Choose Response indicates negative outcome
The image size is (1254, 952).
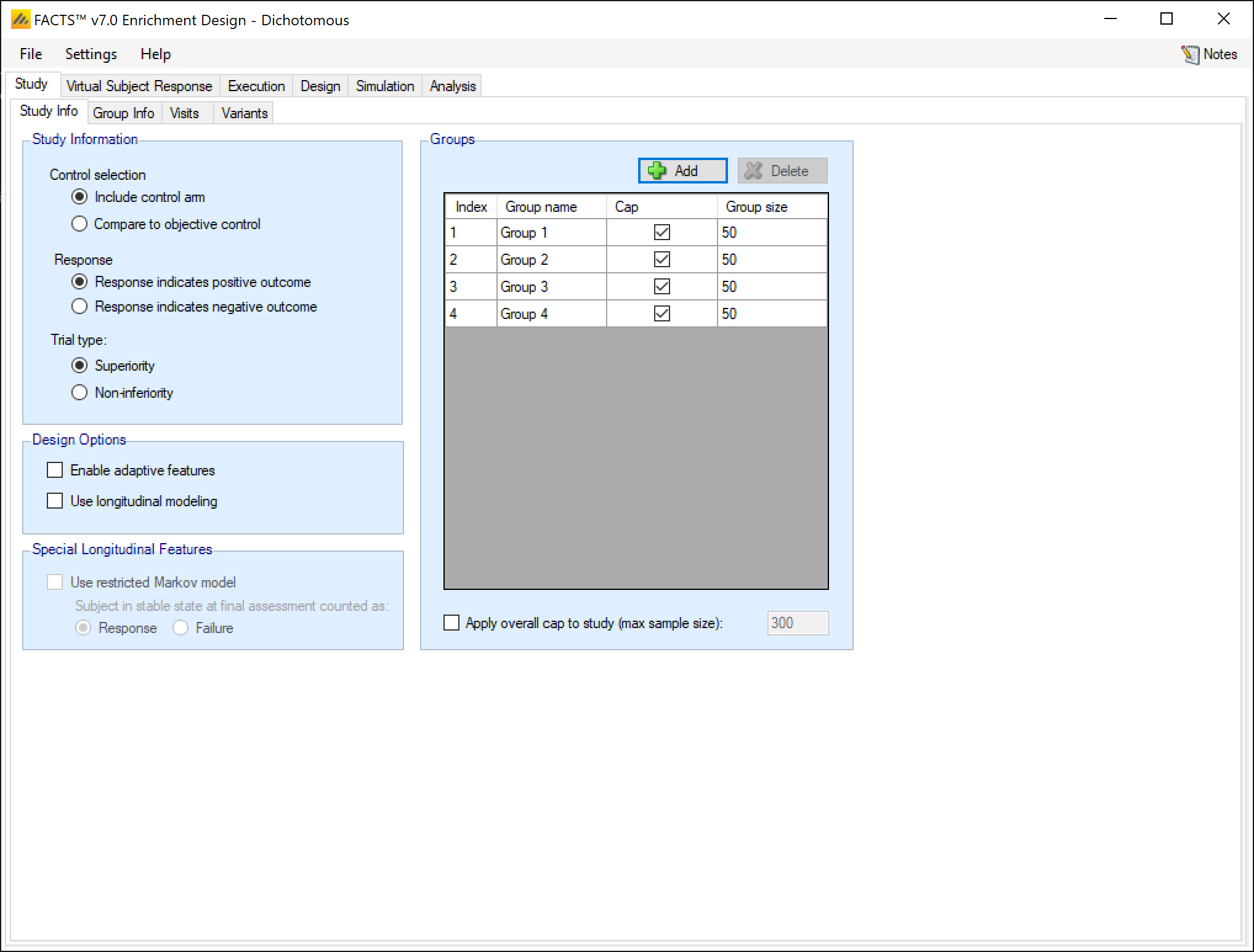click(x=79, y=306)
